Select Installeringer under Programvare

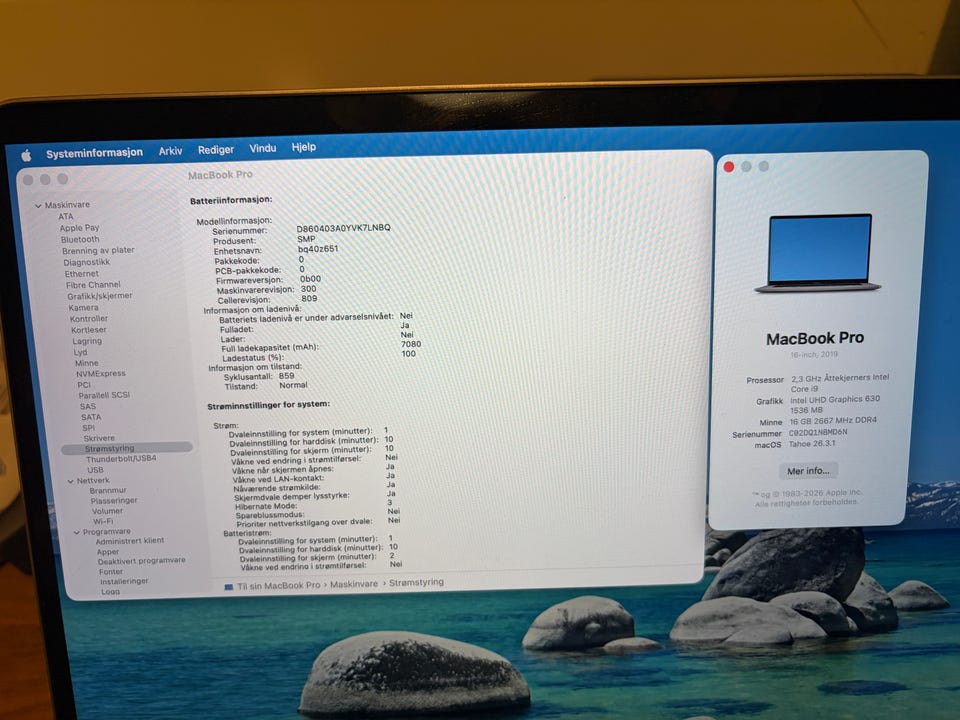124,581
